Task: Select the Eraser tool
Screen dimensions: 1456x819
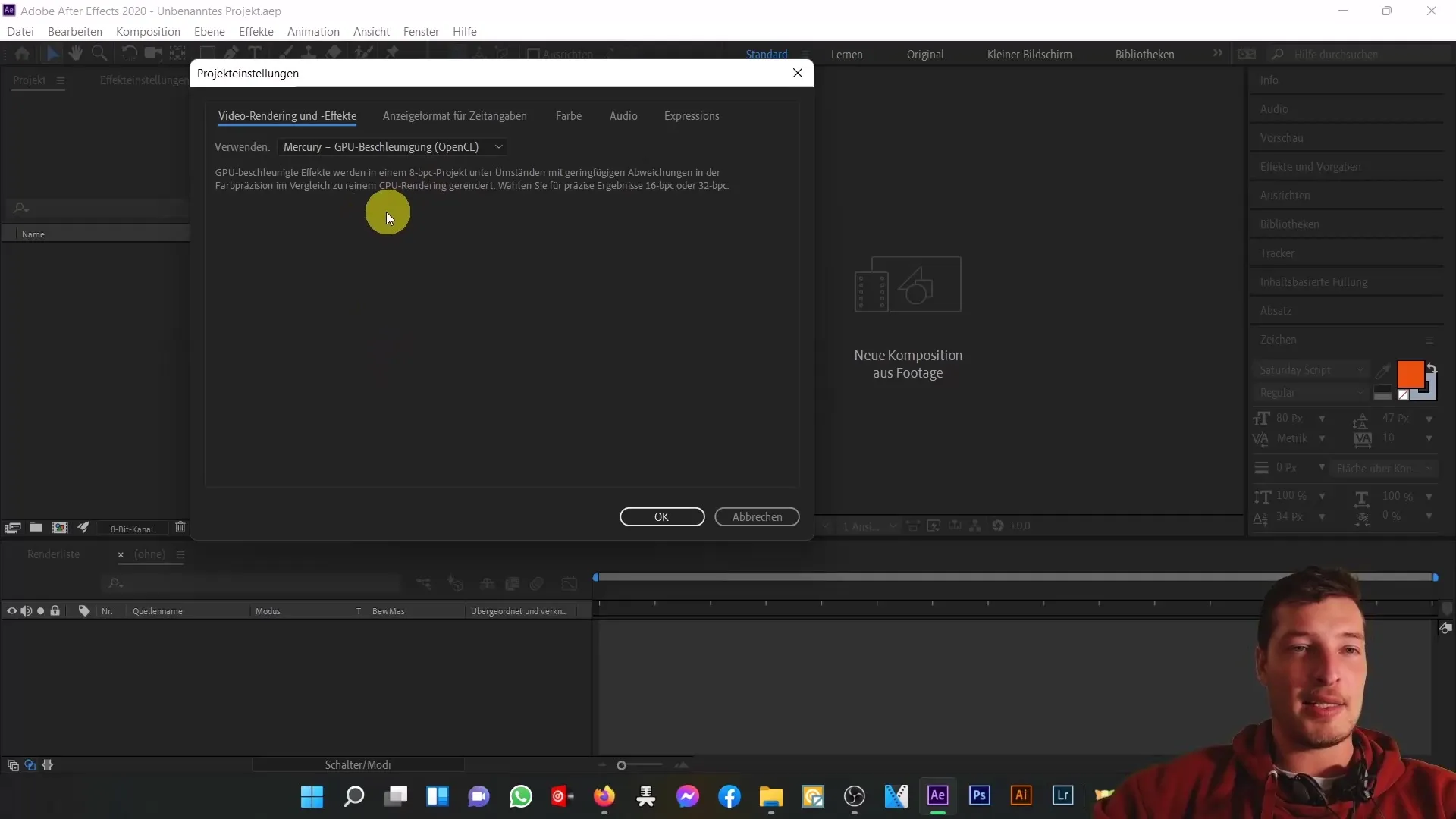Action: coord(334,53)
